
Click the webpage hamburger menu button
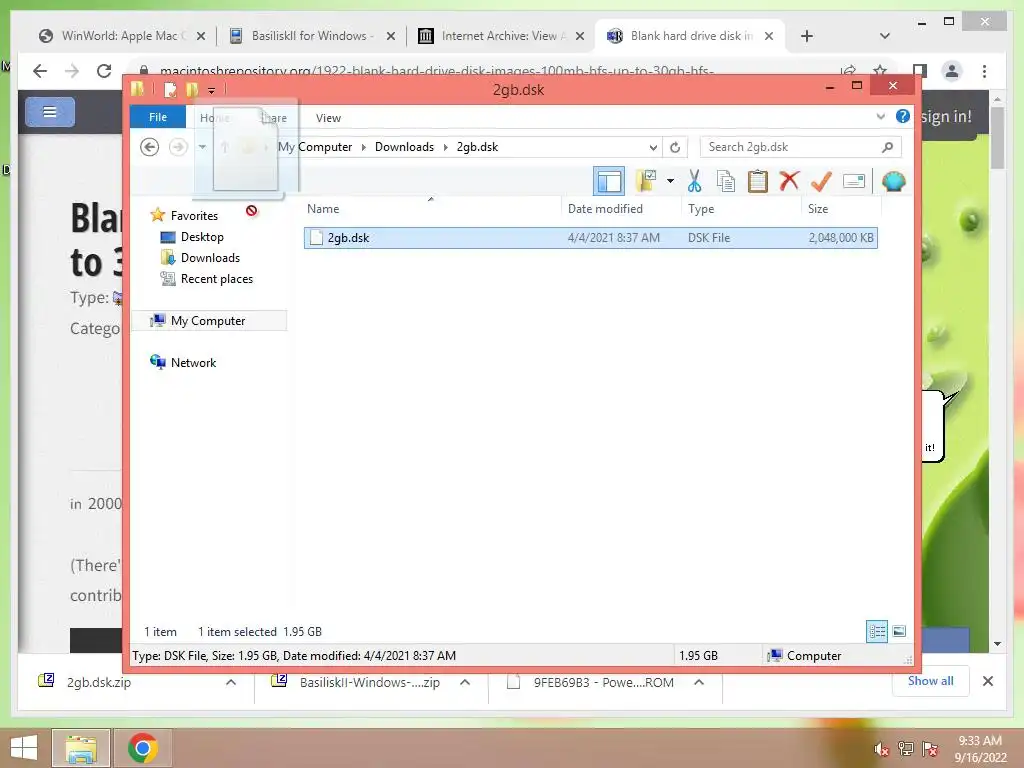pos(50,112)
